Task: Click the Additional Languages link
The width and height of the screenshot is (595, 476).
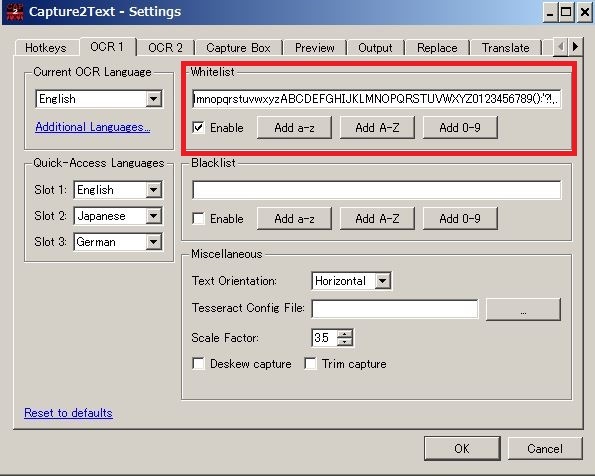Action: pyautogui.click(x=93, y=127)
